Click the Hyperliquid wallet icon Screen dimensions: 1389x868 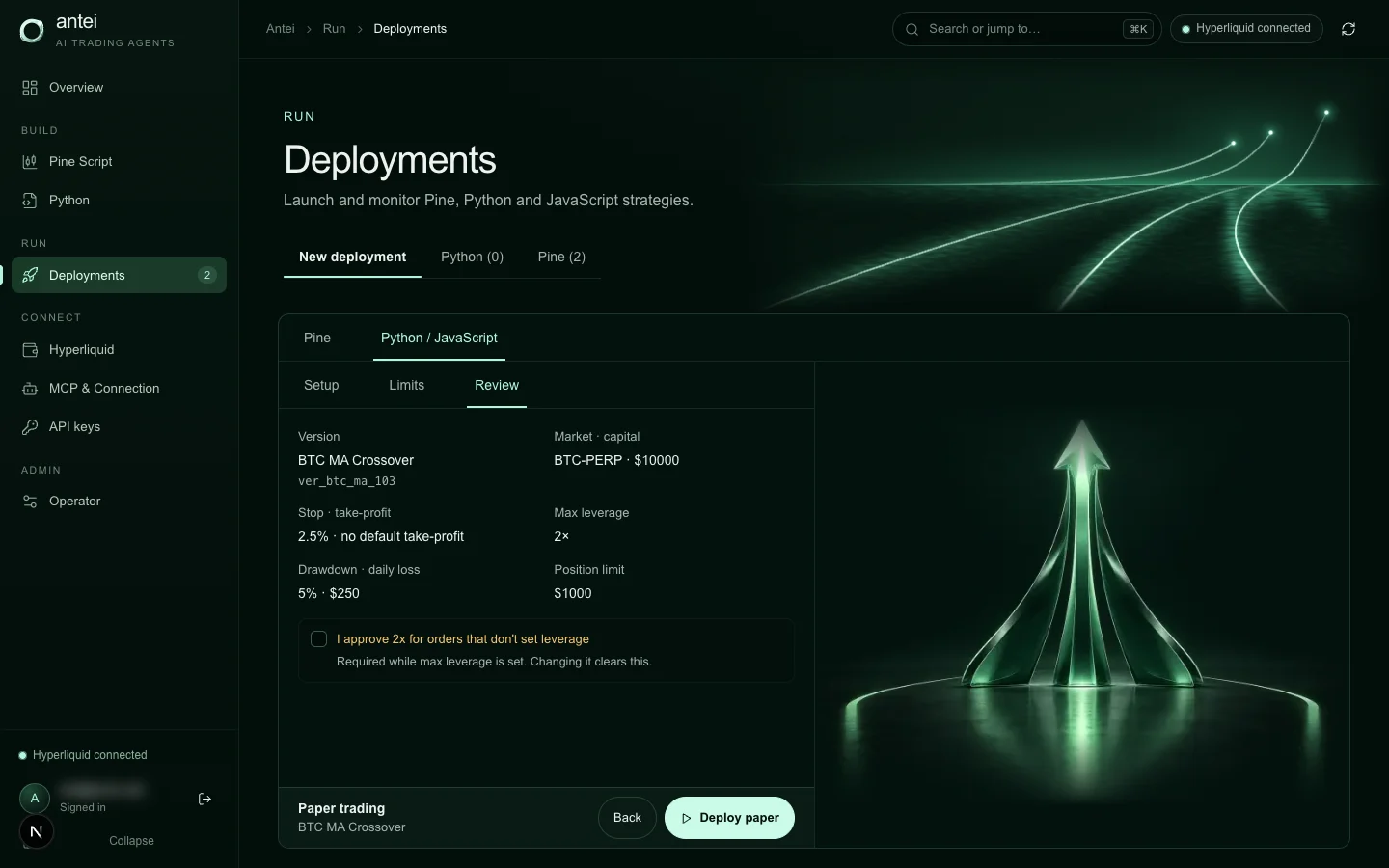click(30, 350)
